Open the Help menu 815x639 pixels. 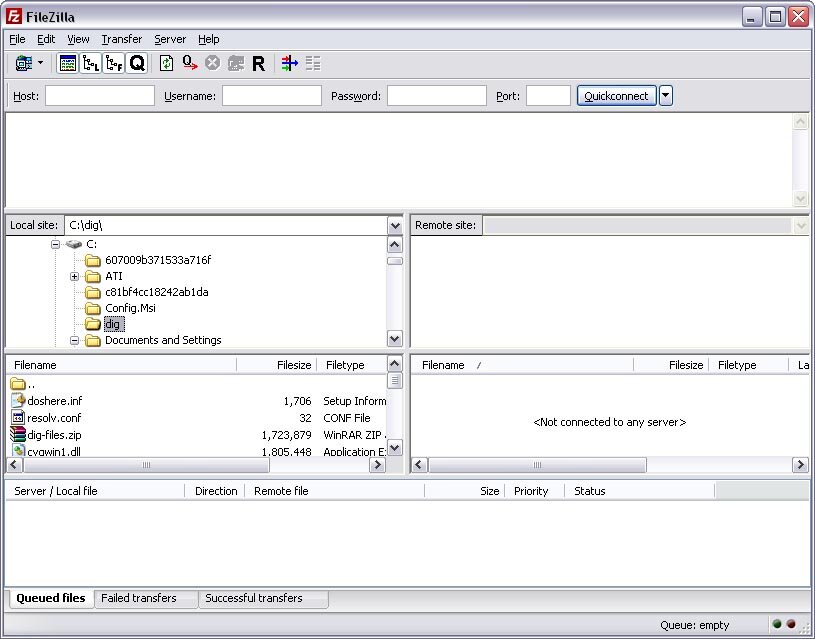(208, 40)
